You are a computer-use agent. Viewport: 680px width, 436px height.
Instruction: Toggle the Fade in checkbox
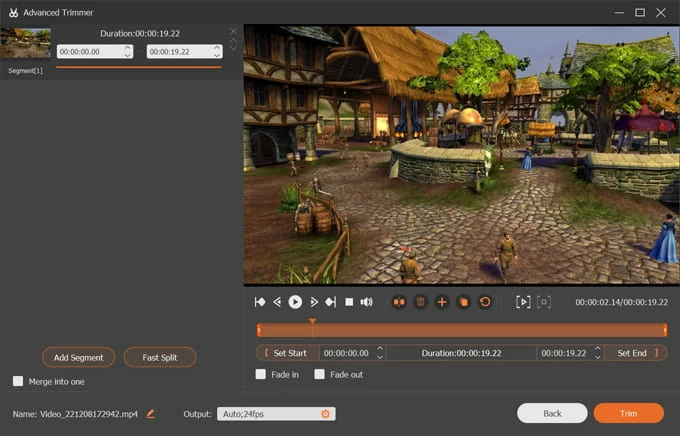pos(261,374)
